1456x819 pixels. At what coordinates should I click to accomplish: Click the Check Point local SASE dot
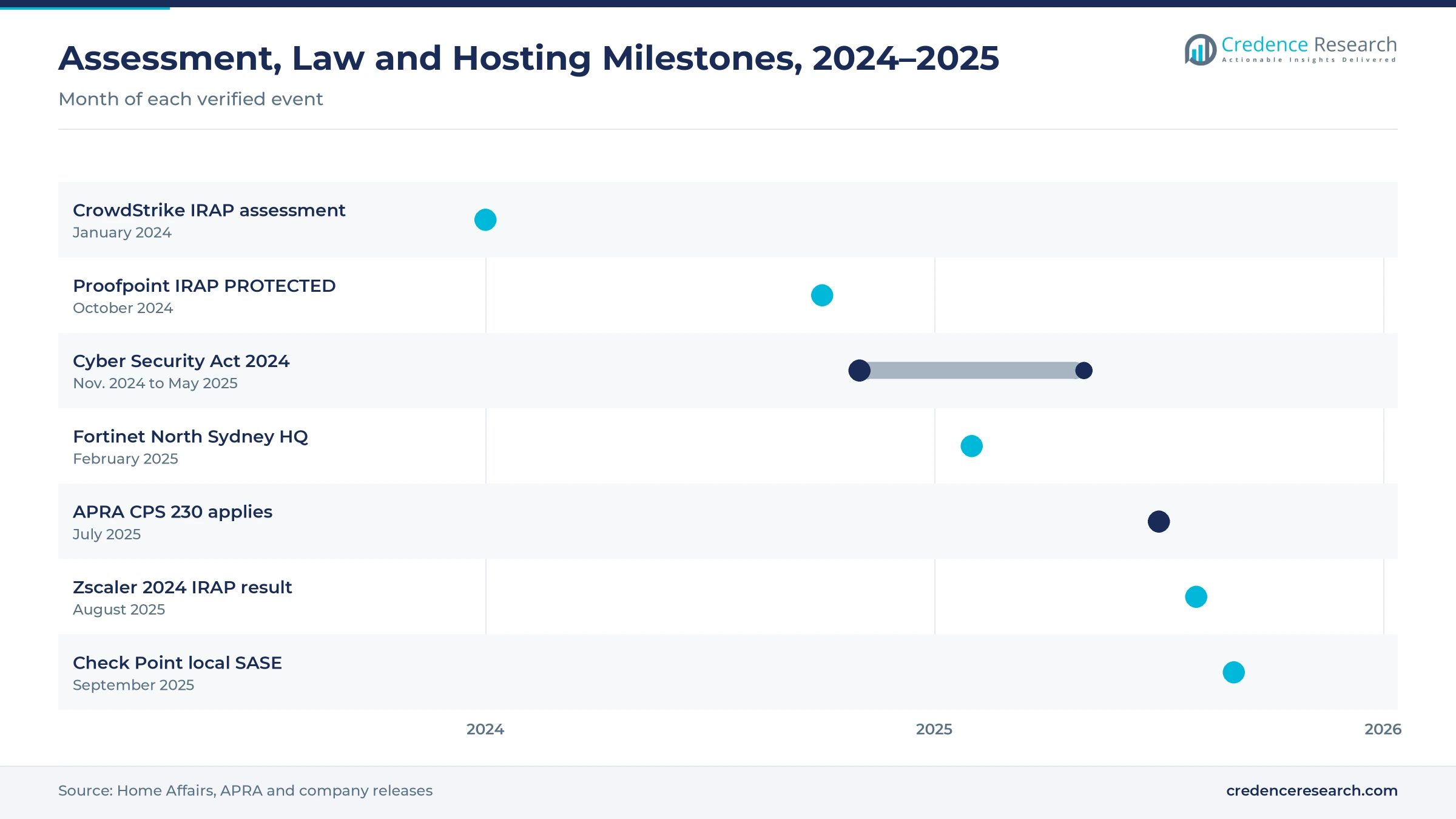[x=1233, y=672]
